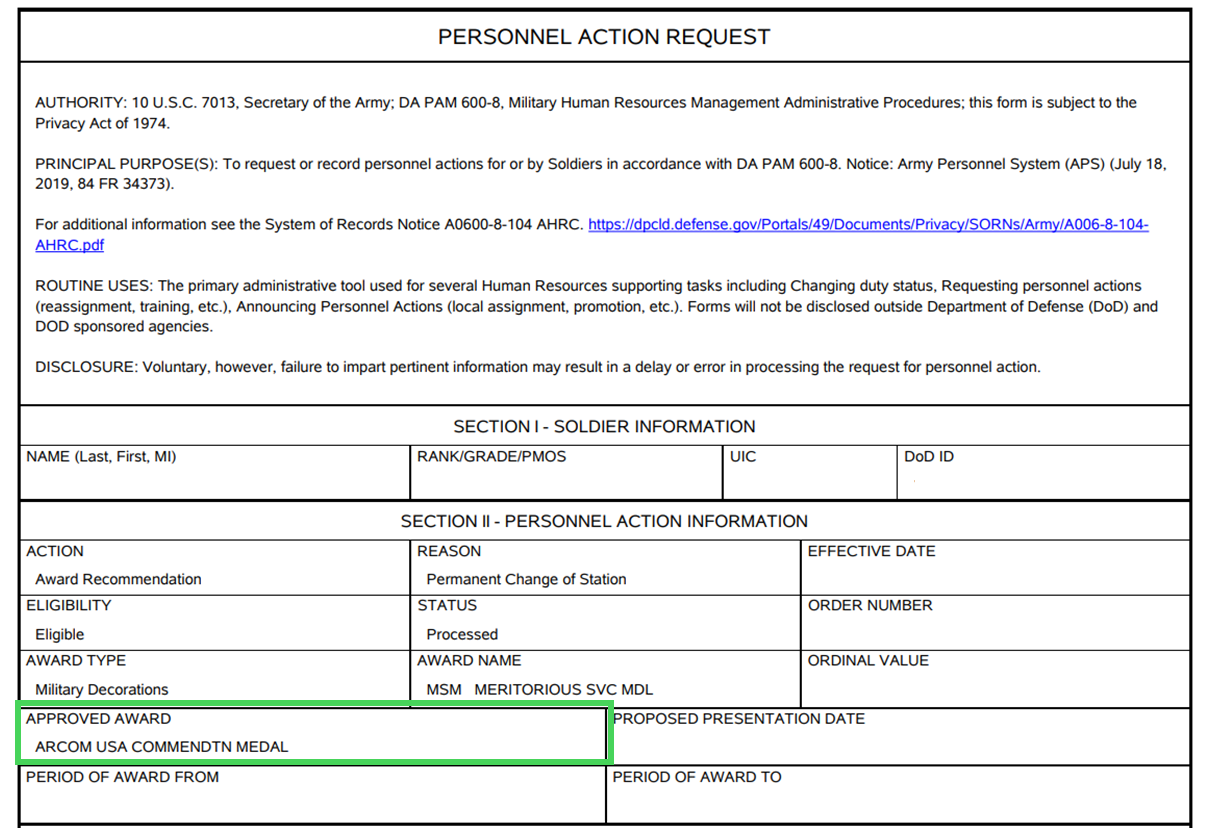The image size is (1207, 828).
Task: Click the PROPOSED PRESENTATION DATE field
Action: pyautogui.click(x=899, y=736)
